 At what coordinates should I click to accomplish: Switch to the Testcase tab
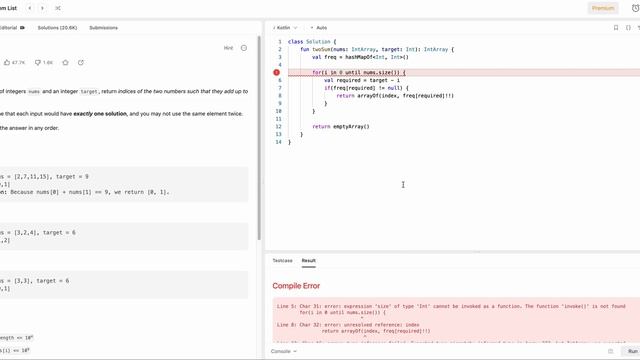(282, 260)
